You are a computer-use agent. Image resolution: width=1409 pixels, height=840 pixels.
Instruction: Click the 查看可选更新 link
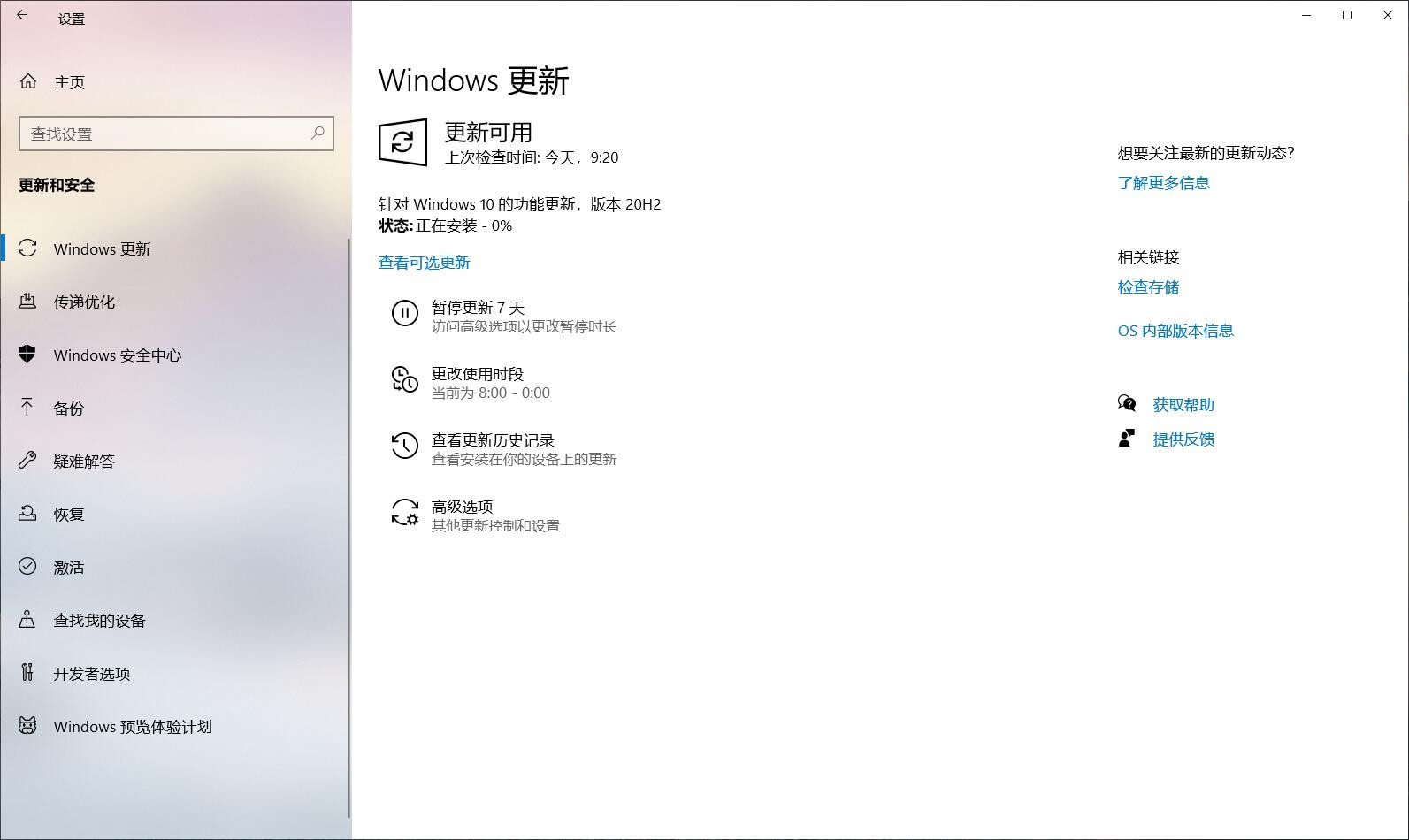[x=425, y=263]
